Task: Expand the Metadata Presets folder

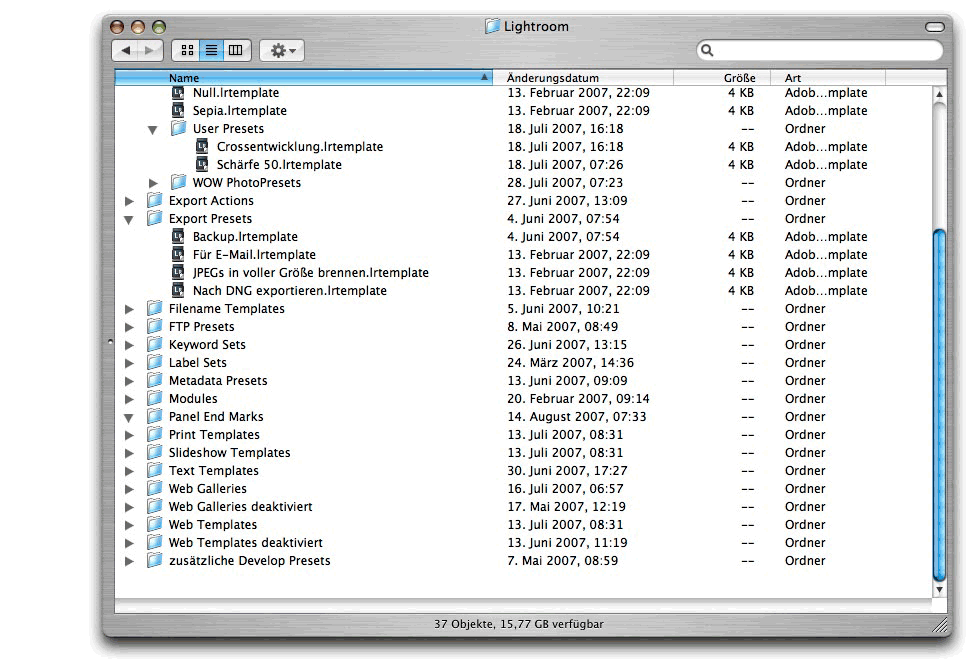Action: pos(129,381)
